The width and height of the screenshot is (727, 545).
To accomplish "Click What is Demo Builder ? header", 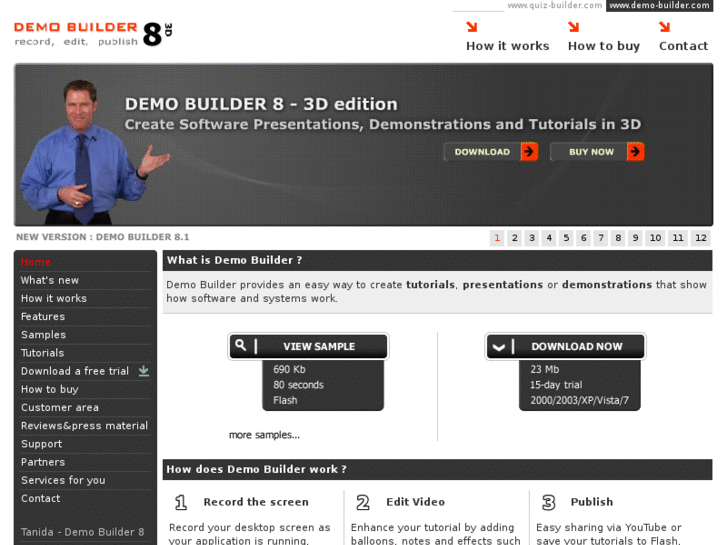I will 234,260.
